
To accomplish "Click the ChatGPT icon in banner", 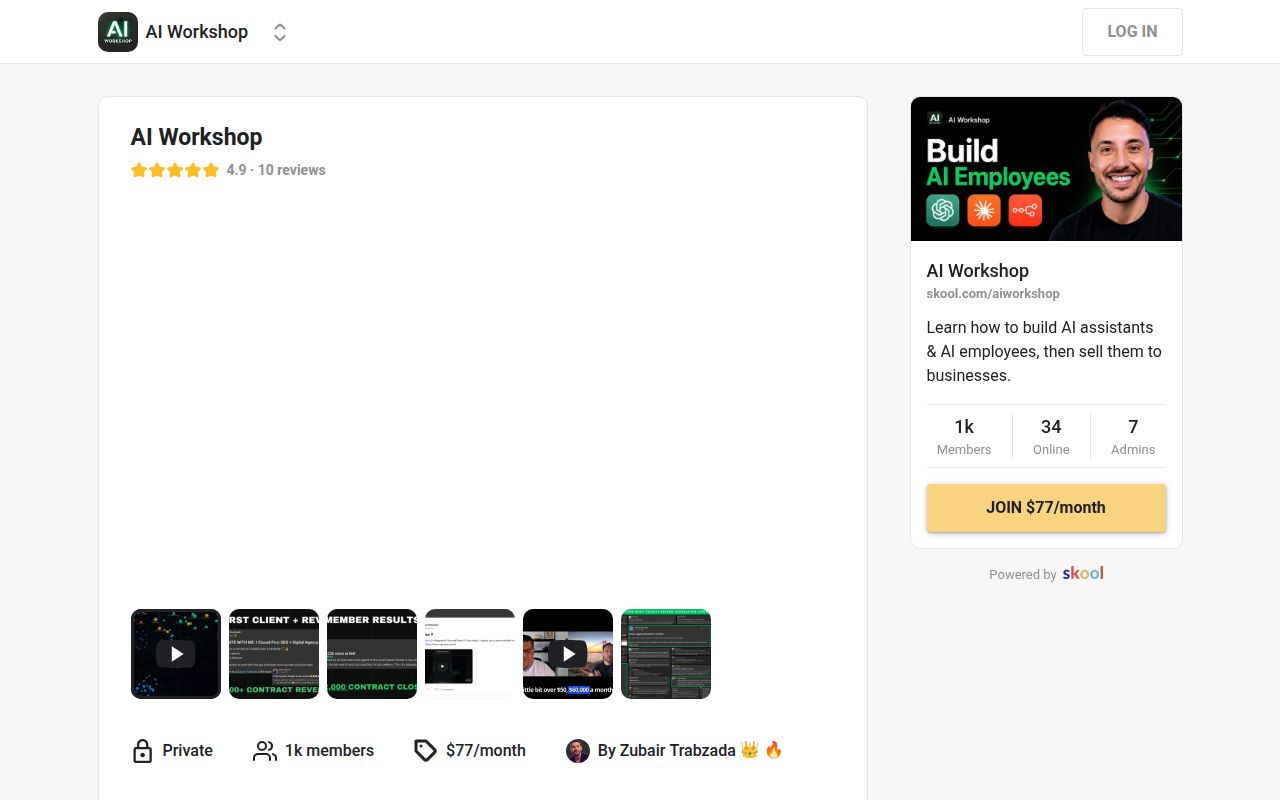I will (x=943, y=210).
